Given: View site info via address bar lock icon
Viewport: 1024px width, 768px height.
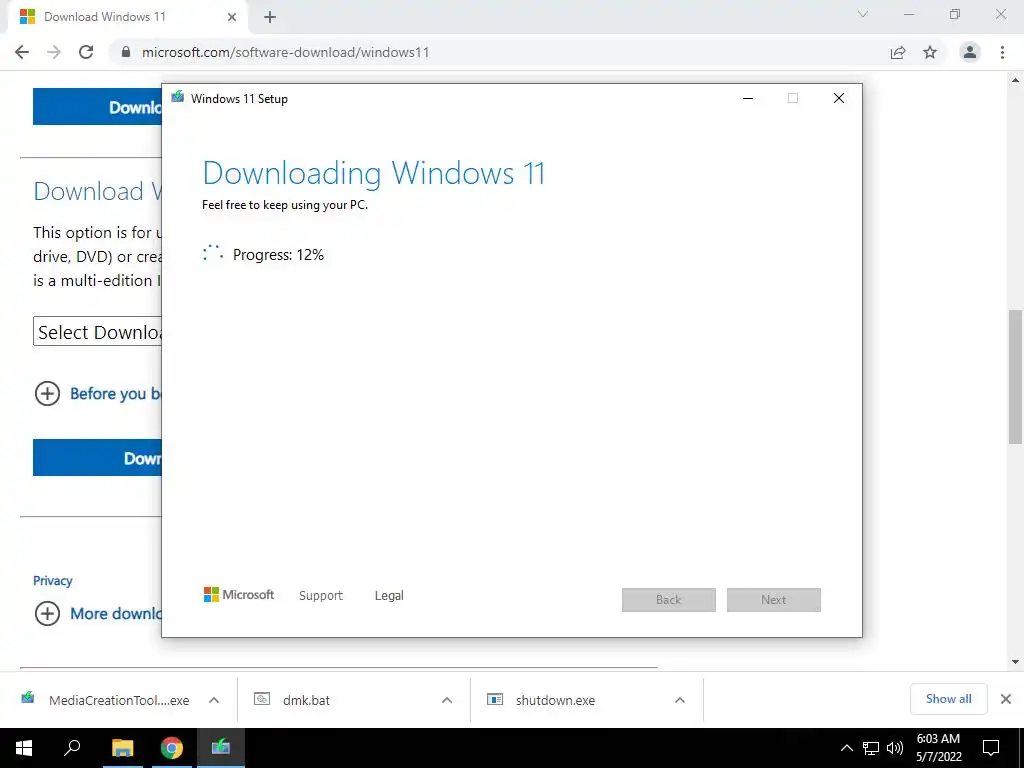Looking at the screenshot, I should (127, 52).
